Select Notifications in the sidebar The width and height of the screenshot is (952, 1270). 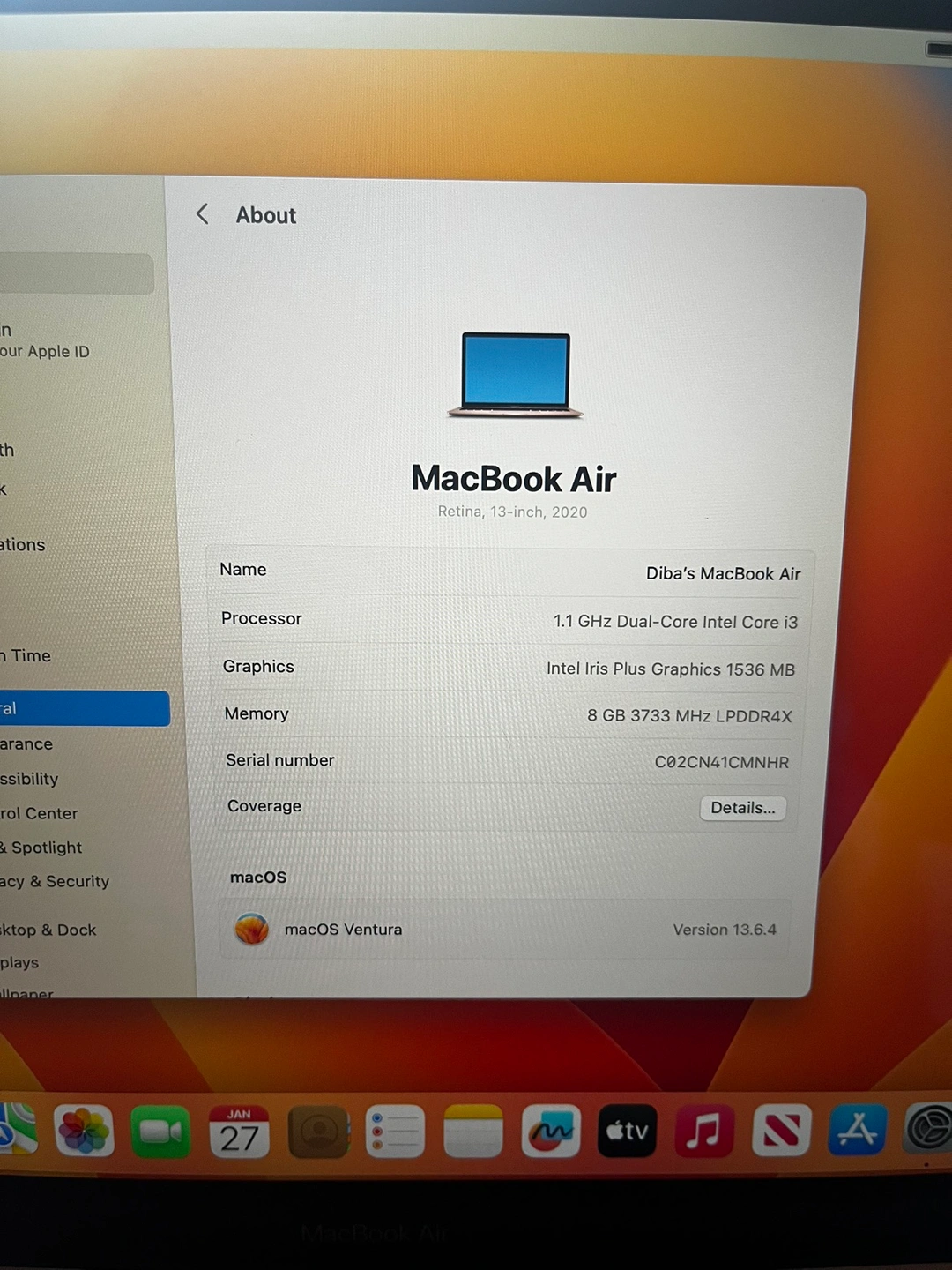pyautogui.click(x=23, y=545)
